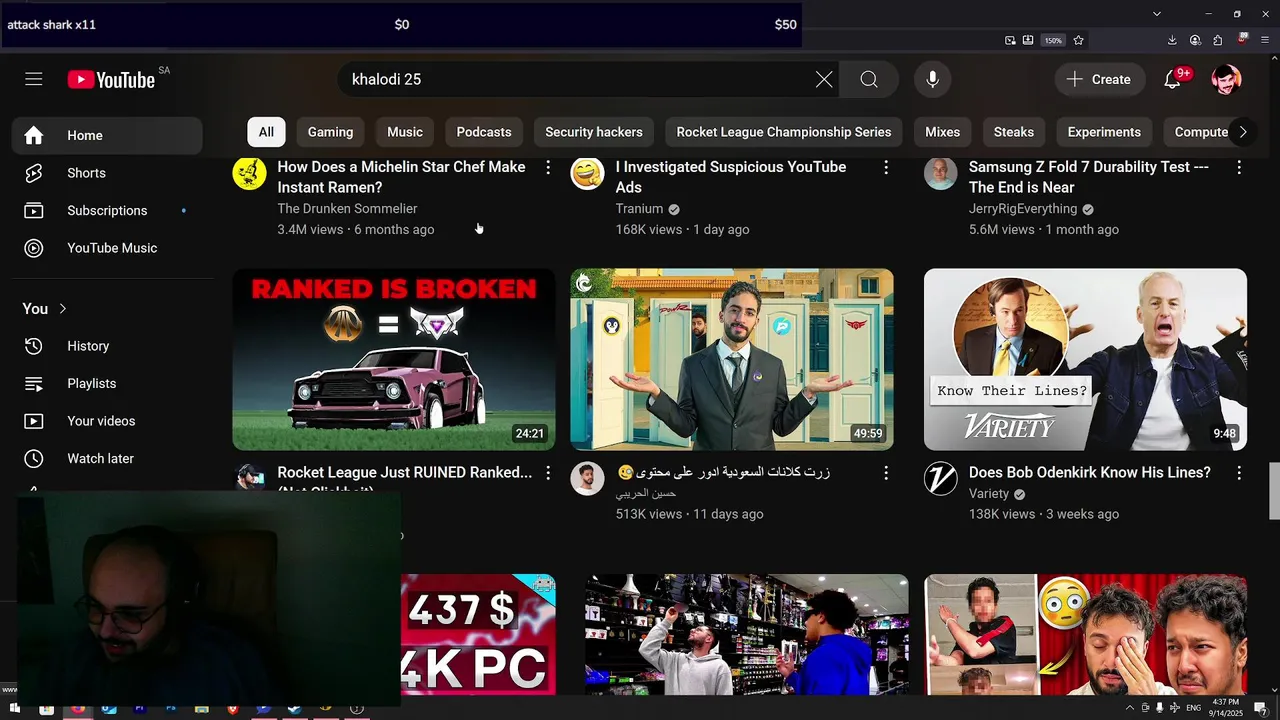1280x720 pixels.
Task: Open the browser extensions puzzle icon
Action: (1217, 40)
